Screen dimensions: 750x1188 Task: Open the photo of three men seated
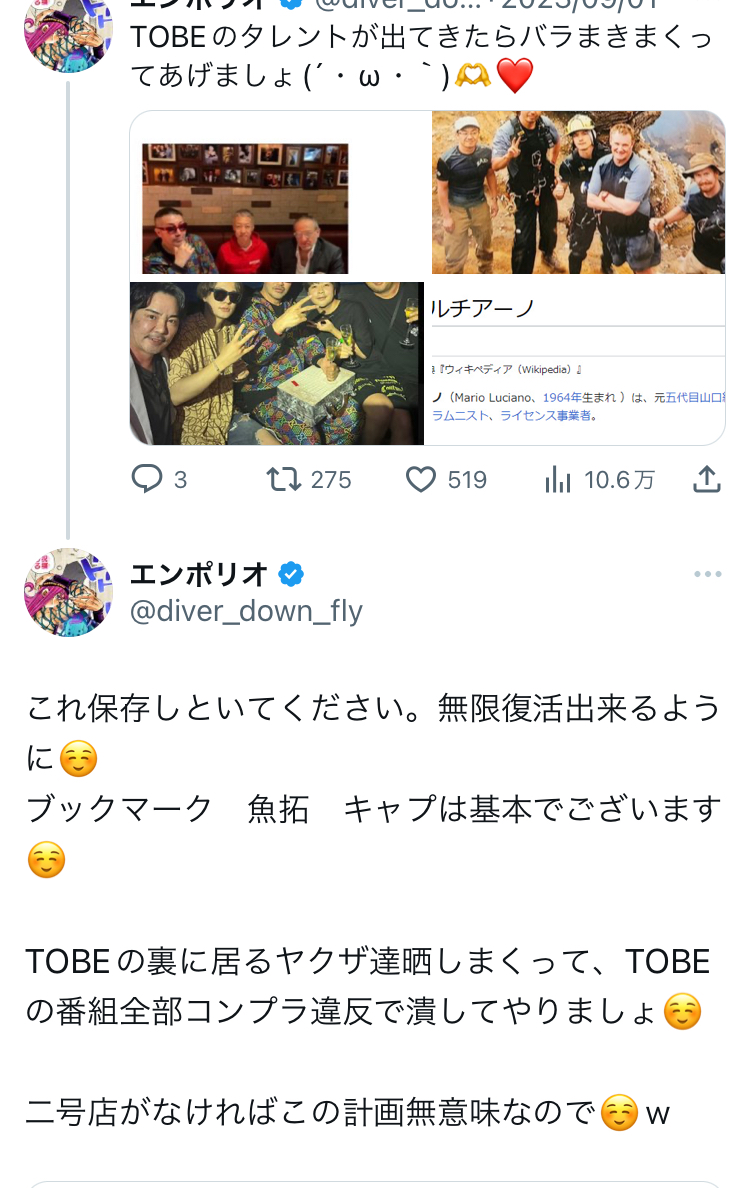click(x=245, y=208)
